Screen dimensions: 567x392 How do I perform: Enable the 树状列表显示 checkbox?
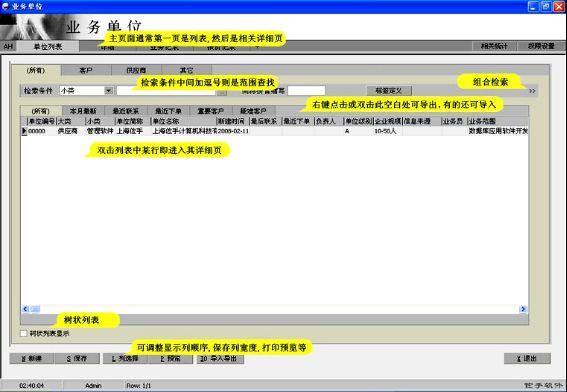tap(24, 333)
